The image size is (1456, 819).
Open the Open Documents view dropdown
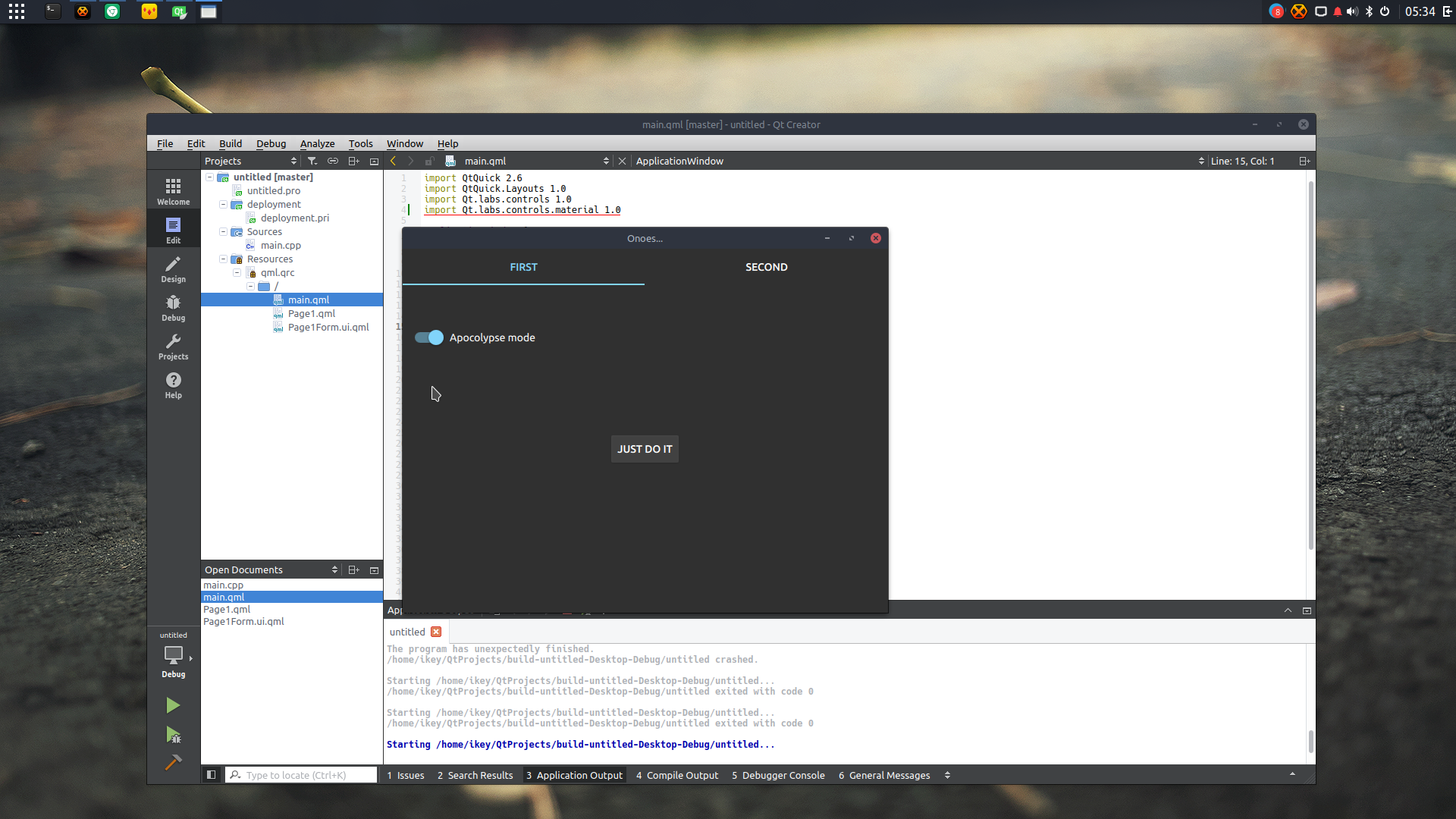pyautogui.click(x=271, y=570)
